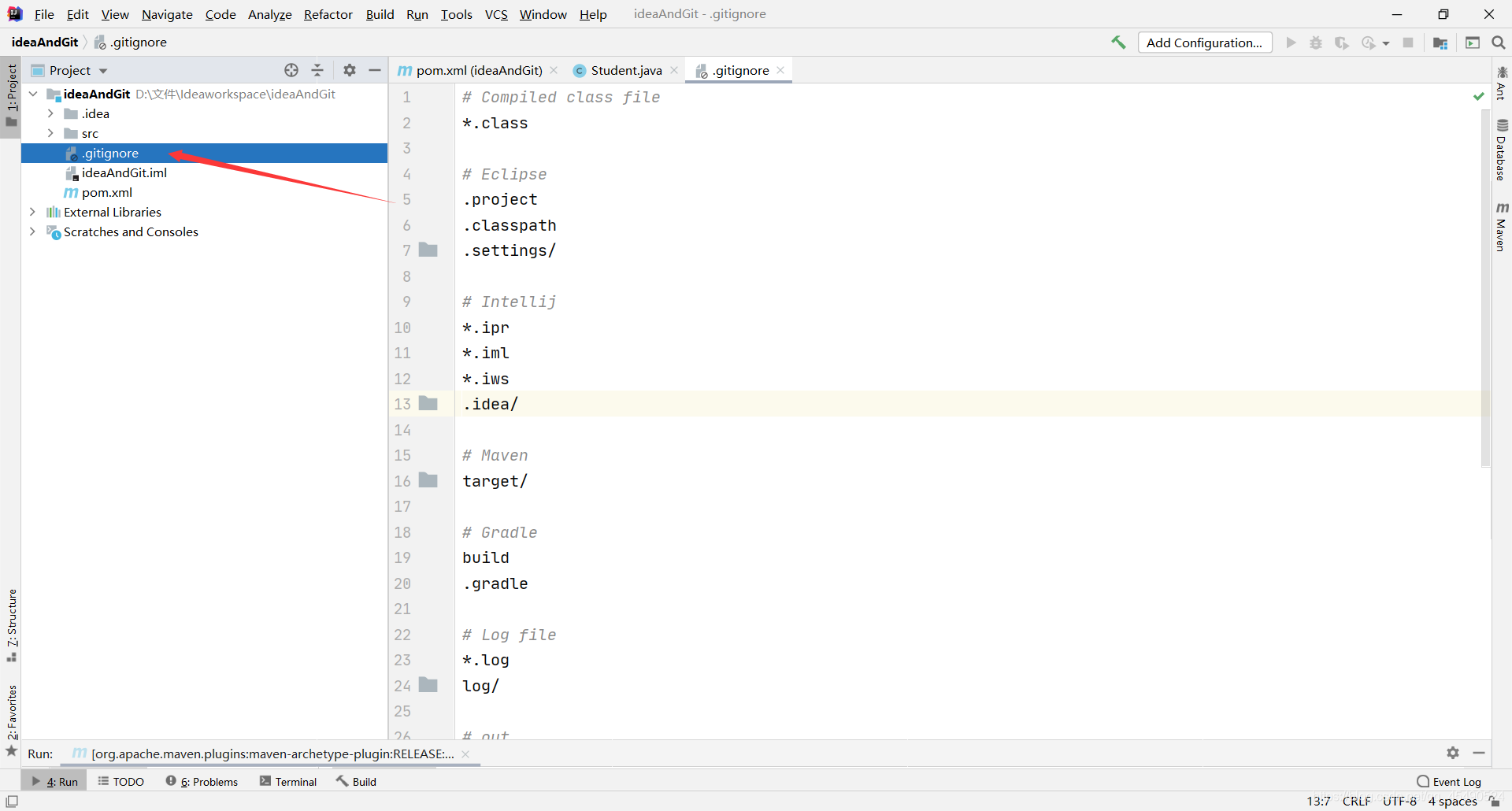
Task: Click the Profiler run icon
Action: point(1369,43)
